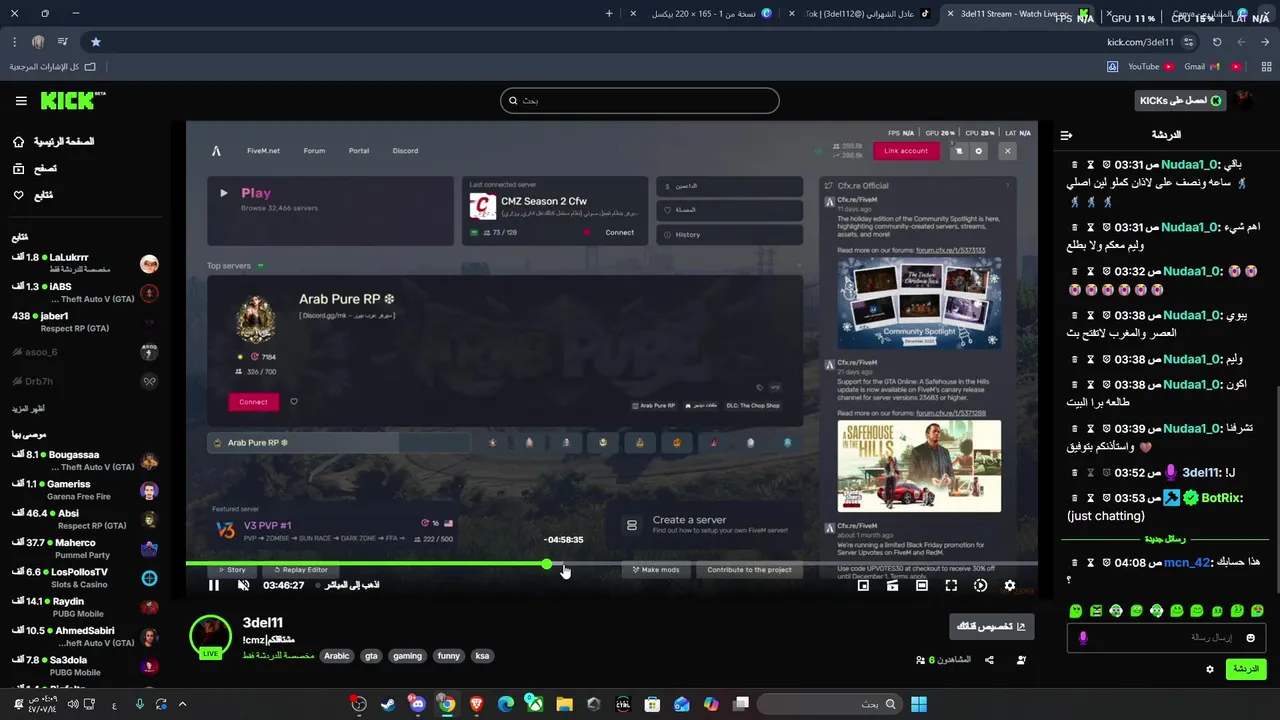1280x720 pixels.
Task: Open متابع in the sidebar
Action: click(33, 195)
